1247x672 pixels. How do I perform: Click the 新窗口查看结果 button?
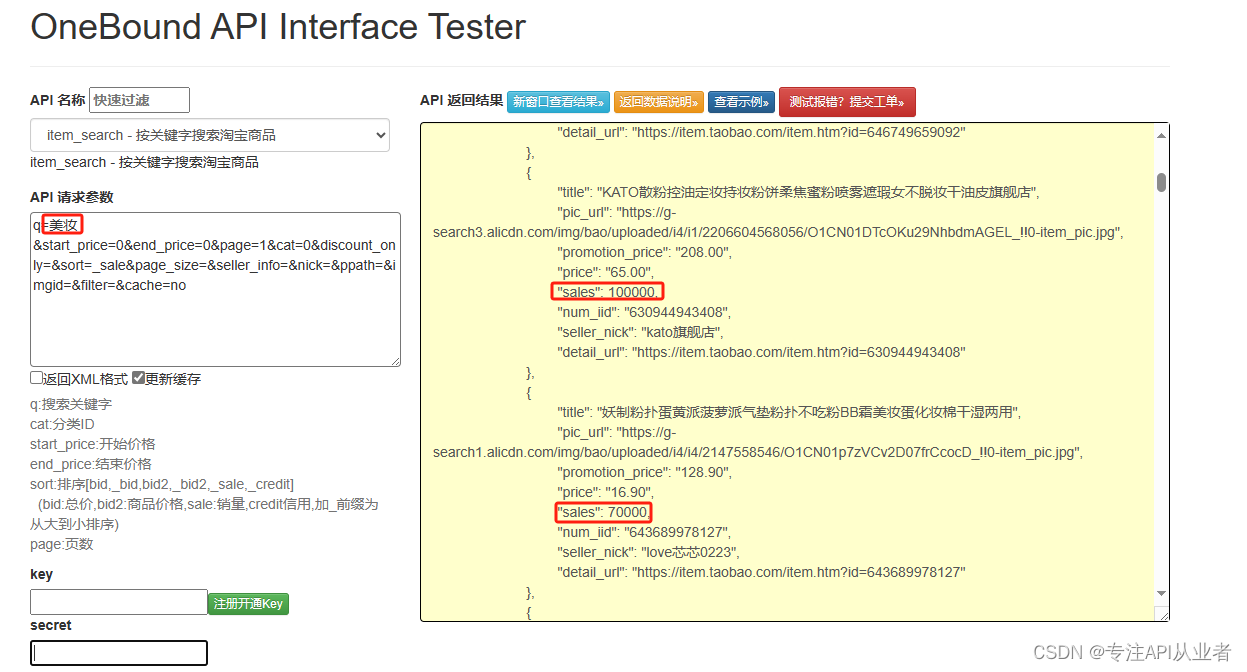(x=558, y=102)
